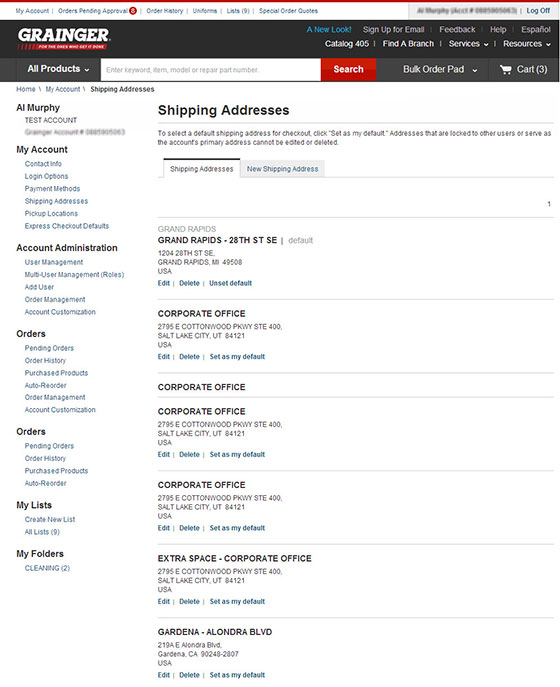Open Create New List link
560x687 pixels.
pyautogui.click(x=50, y=519)
